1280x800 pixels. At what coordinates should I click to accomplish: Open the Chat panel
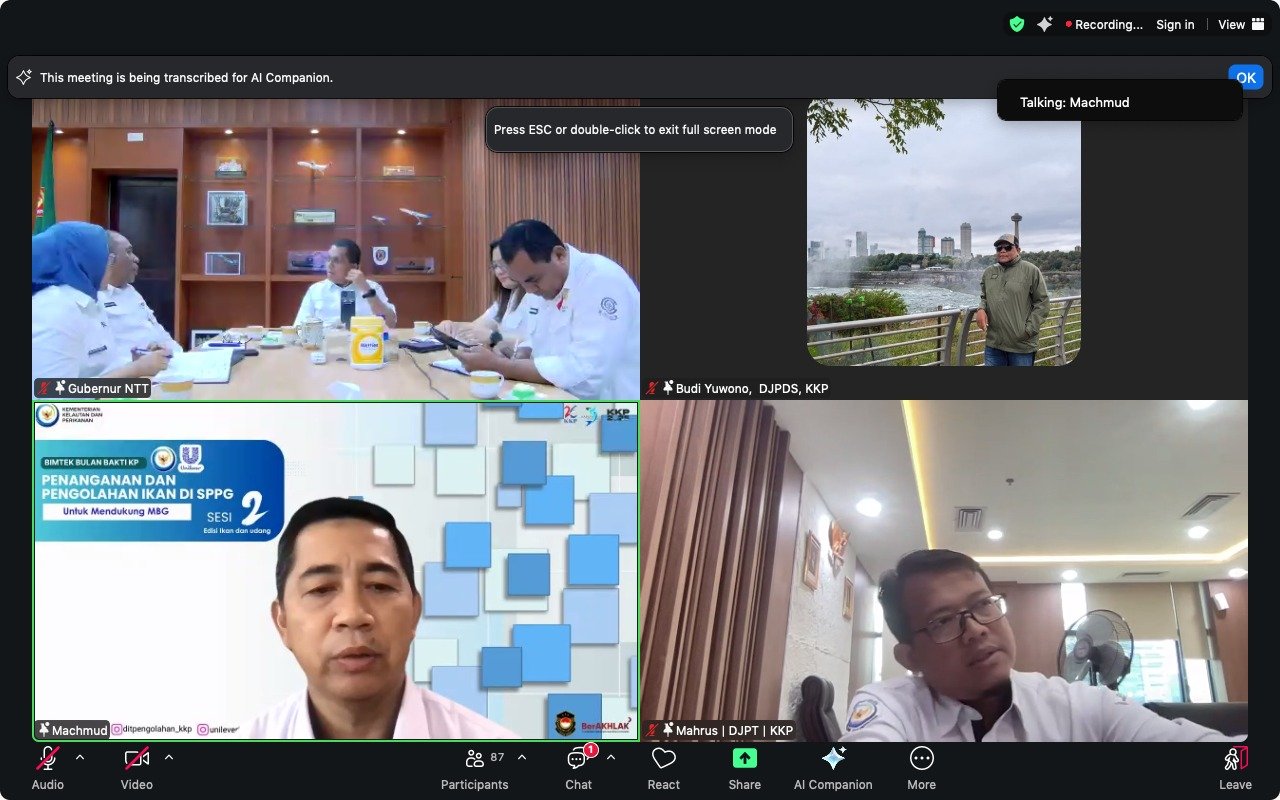coord(578,768)
